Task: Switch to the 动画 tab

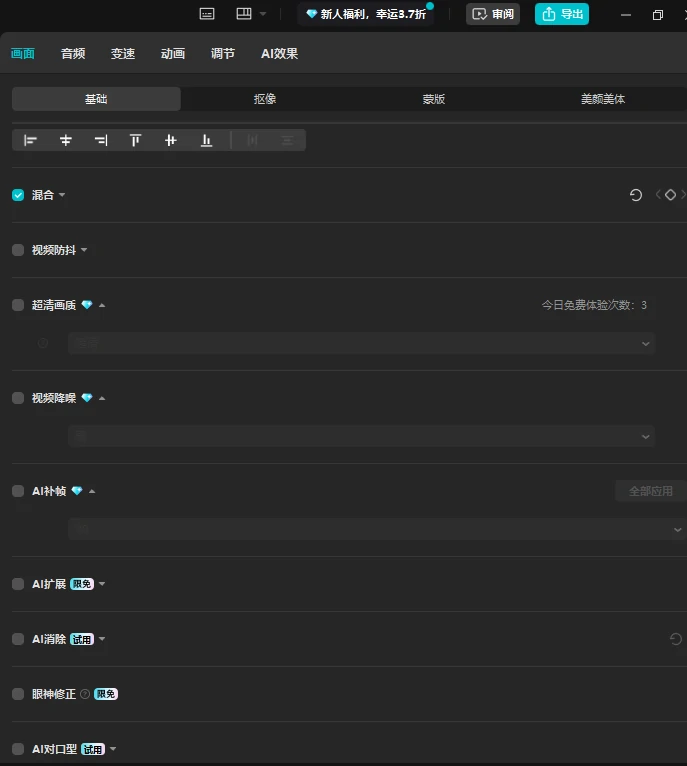Action: pos(173,53)
